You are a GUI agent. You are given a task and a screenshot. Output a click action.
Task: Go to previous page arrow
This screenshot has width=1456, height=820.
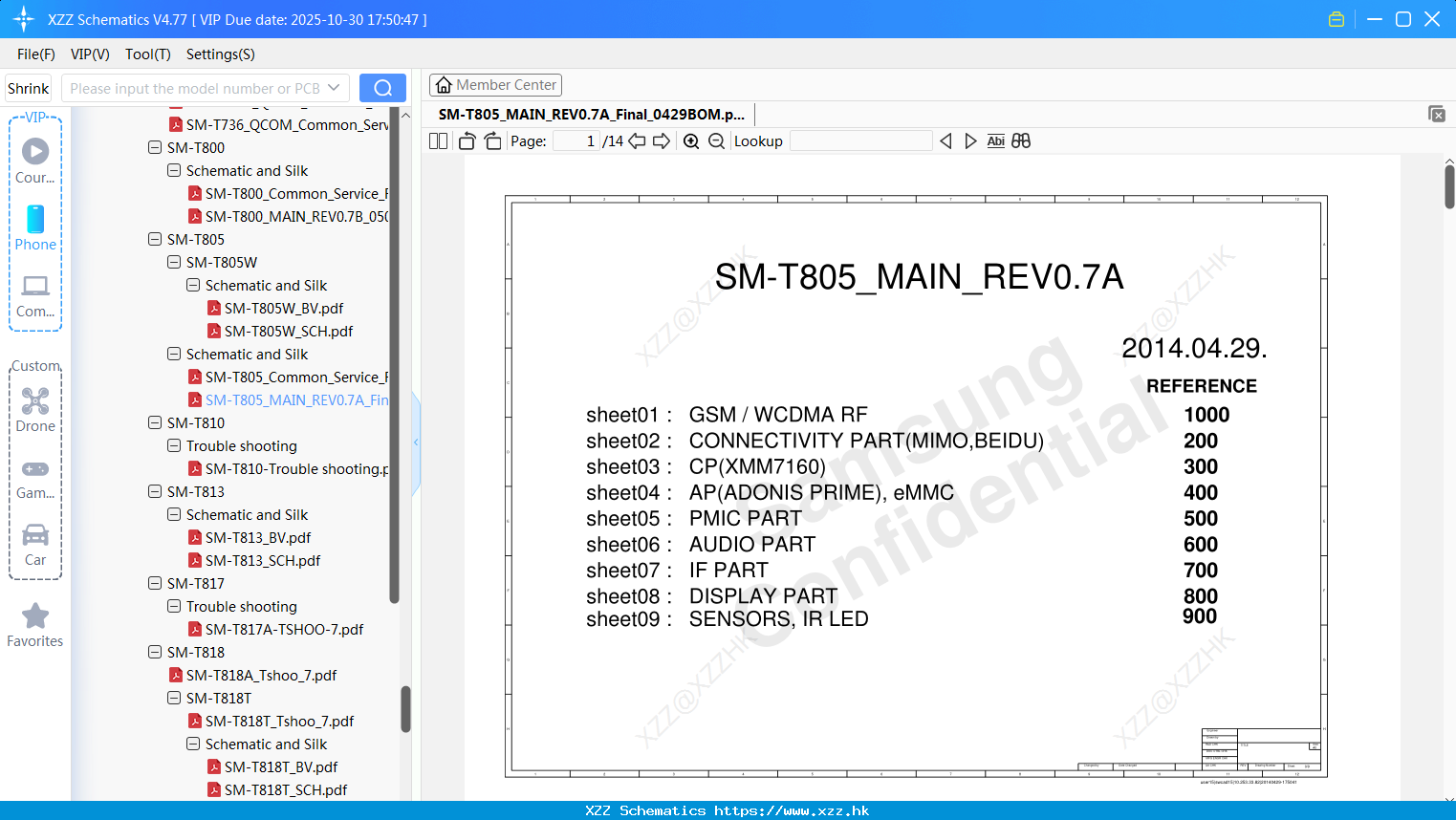(637, 140)
